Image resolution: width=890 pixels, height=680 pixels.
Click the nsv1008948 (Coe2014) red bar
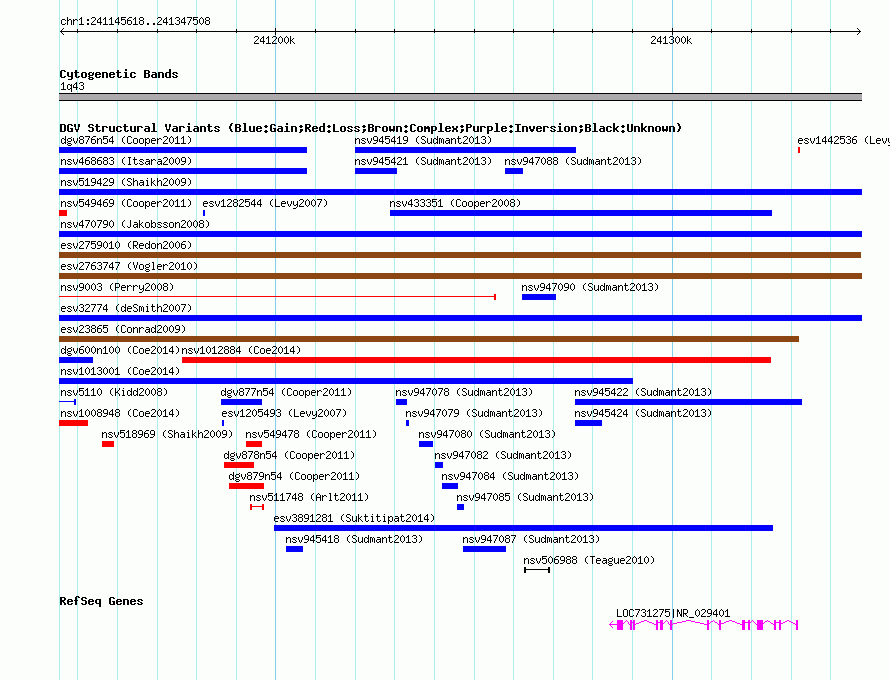(x=73, y=423)
